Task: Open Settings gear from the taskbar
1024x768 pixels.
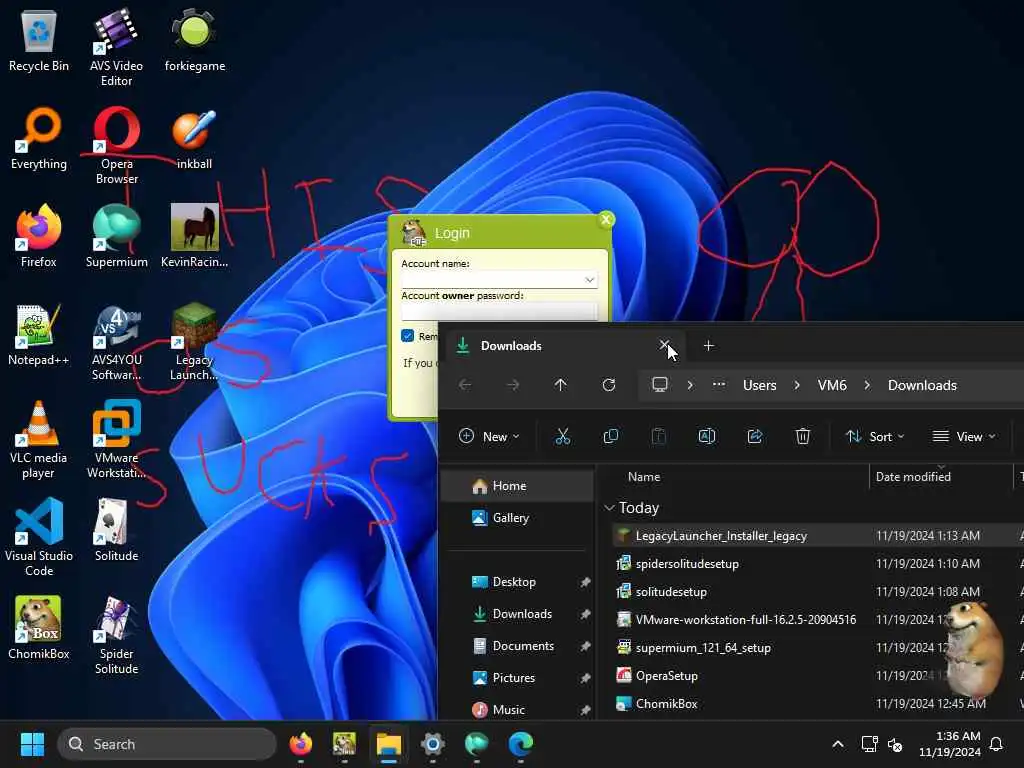Action: click(432, 744)
